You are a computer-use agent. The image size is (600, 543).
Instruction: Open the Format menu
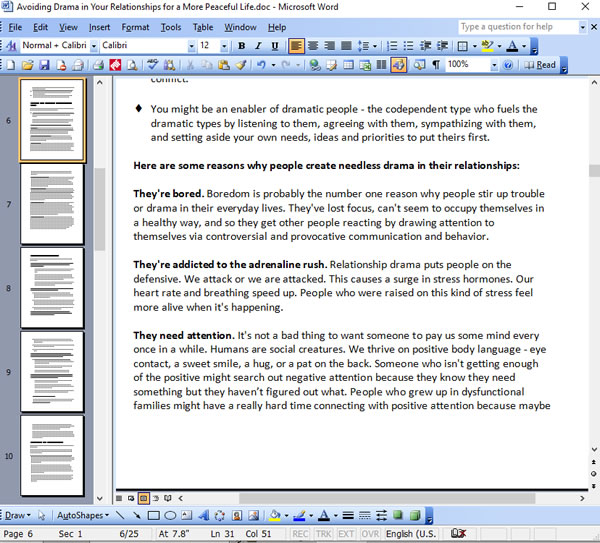[x=135, y=27]
